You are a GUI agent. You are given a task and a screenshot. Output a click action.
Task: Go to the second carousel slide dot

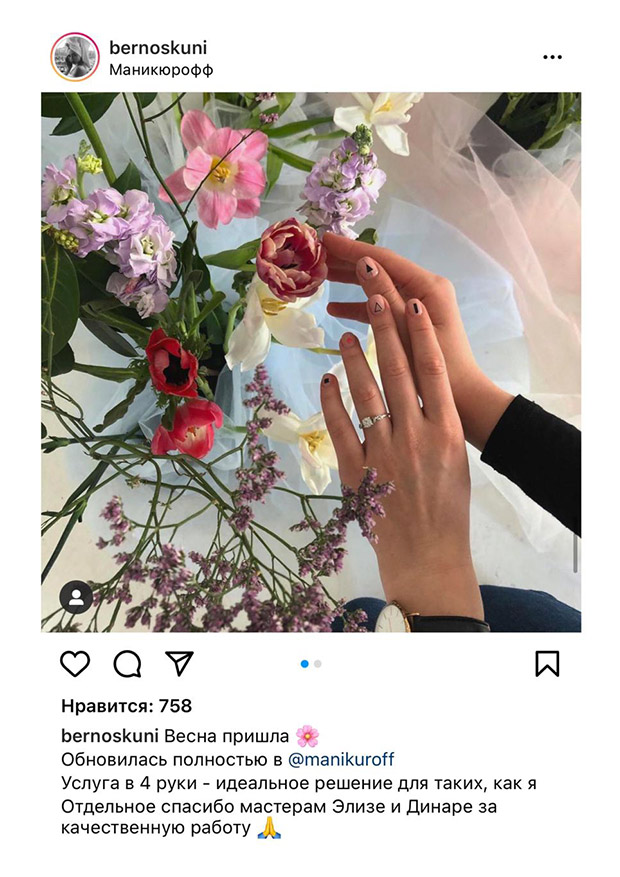point(318,664)
